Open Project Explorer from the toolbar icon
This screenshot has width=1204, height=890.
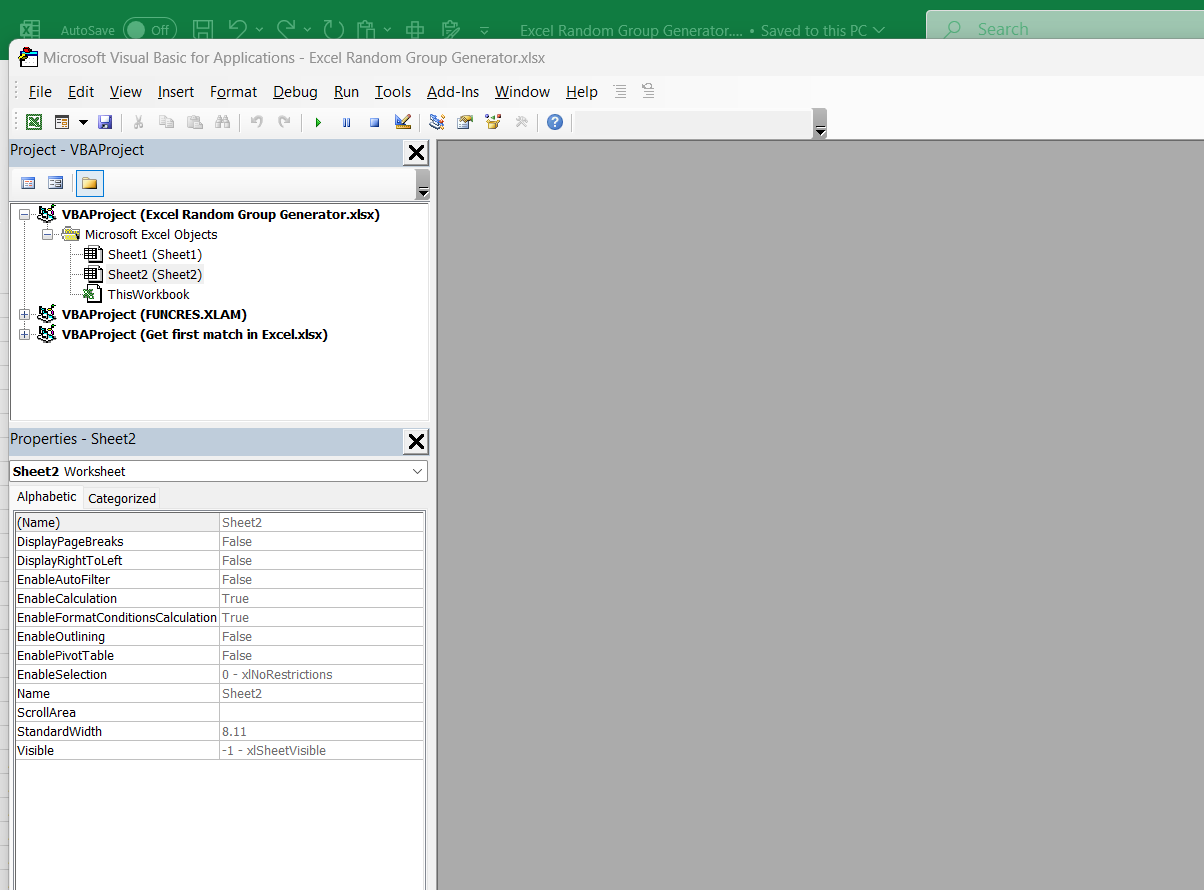[436, 122]
